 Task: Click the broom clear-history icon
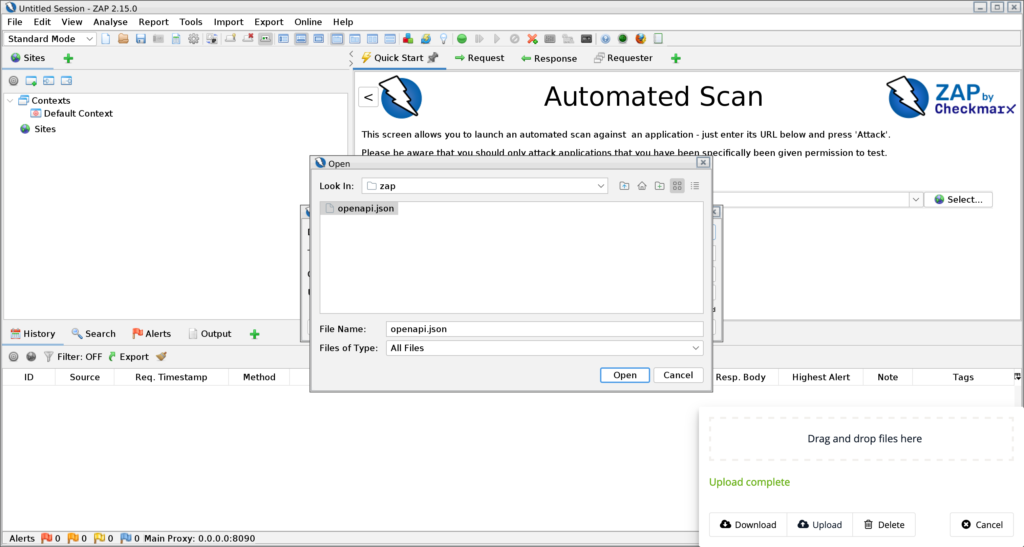(x=161, y=356)
